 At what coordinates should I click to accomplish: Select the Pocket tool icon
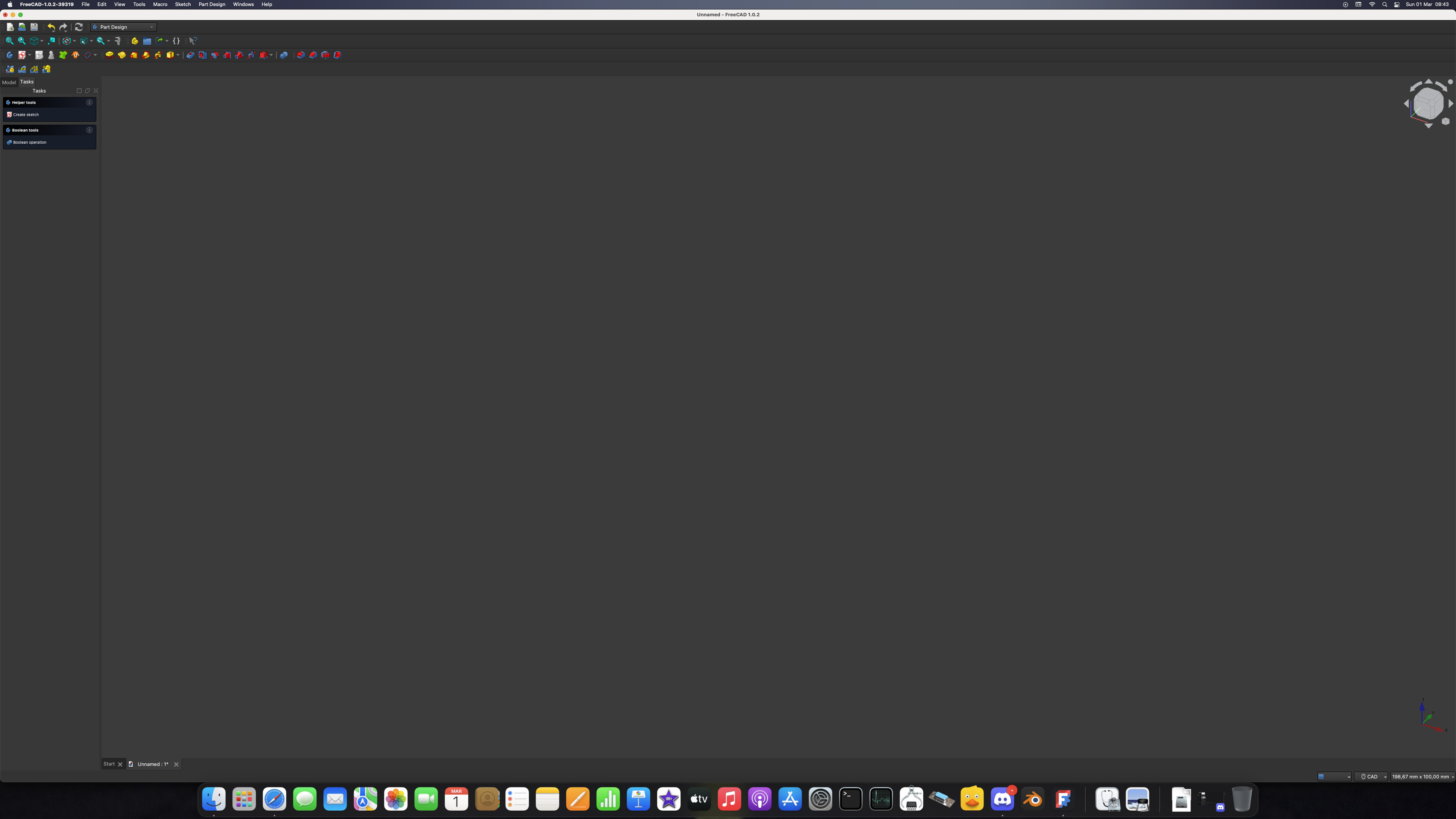pyautogui.click(x=190, y=55)
